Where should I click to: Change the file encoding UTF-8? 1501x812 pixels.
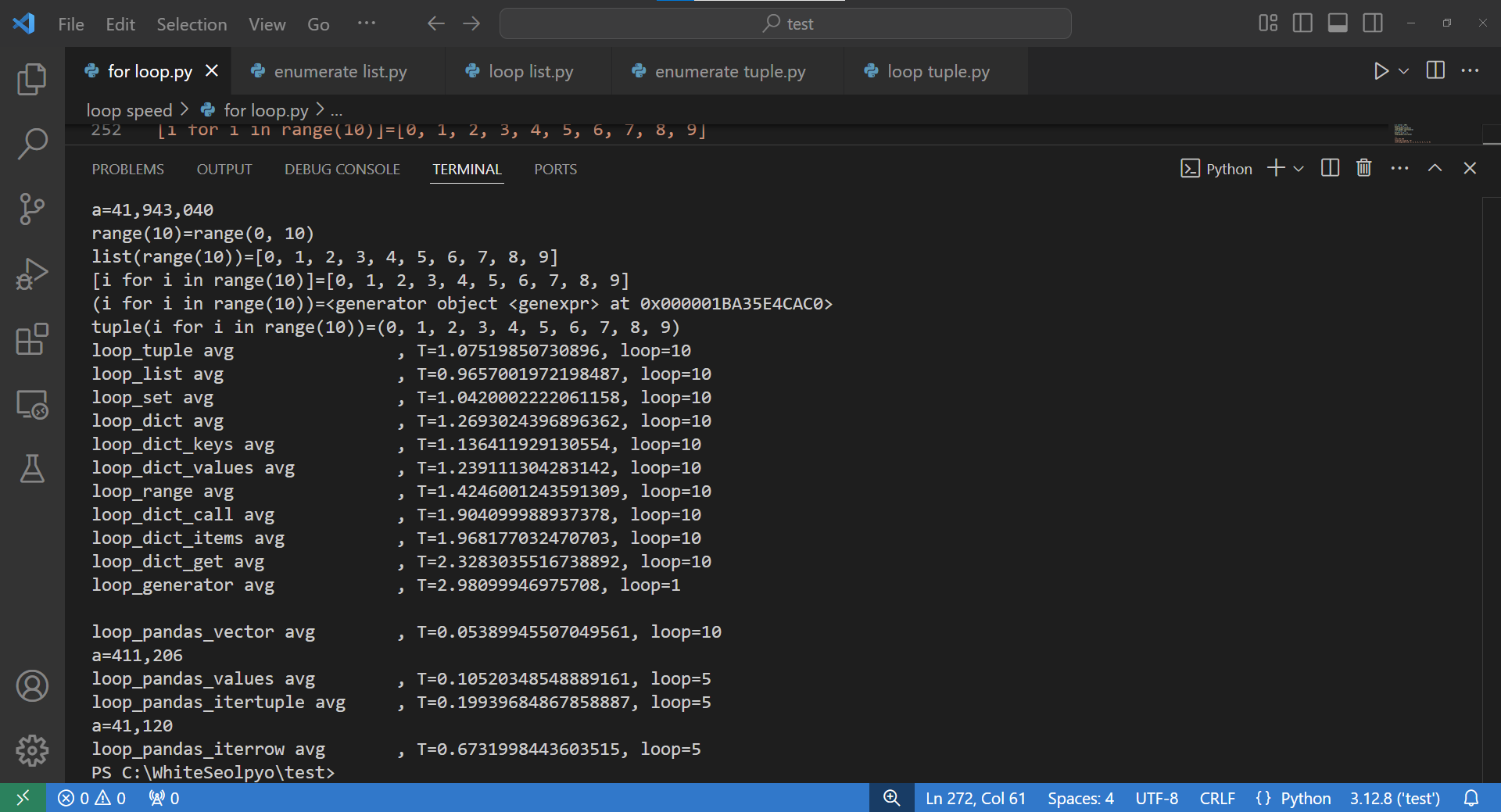pos(1157,798)
